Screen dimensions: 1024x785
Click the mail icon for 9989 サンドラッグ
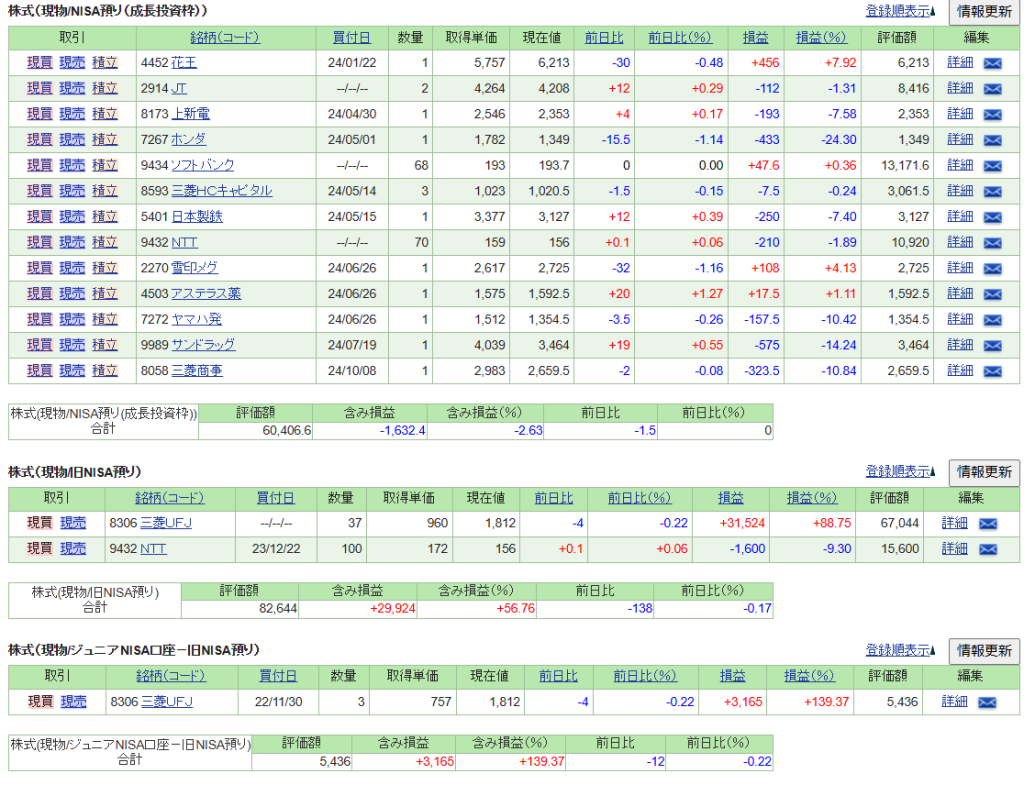[992, 345]
